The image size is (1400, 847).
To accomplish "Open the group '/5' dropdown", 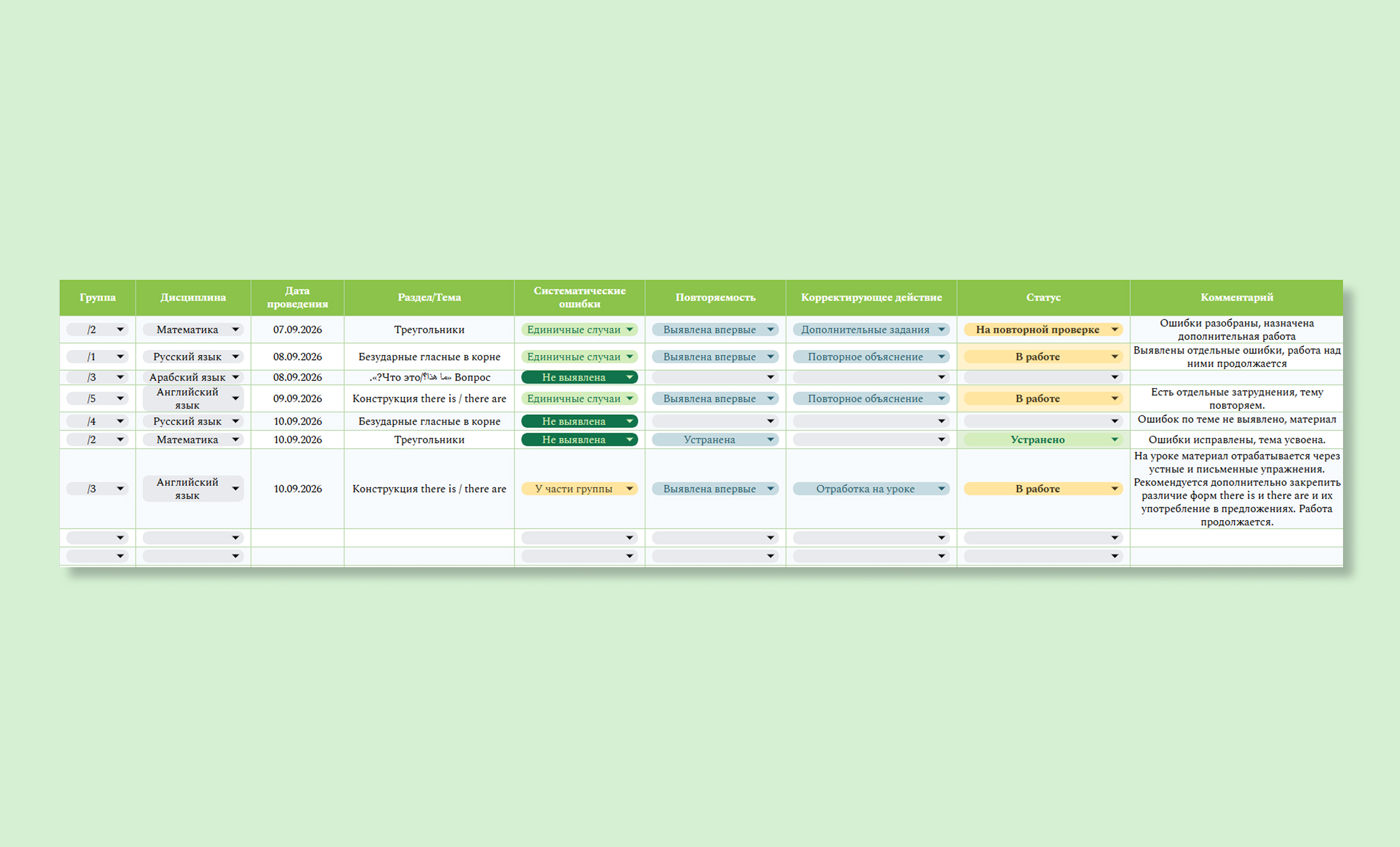I will (97, 399).
